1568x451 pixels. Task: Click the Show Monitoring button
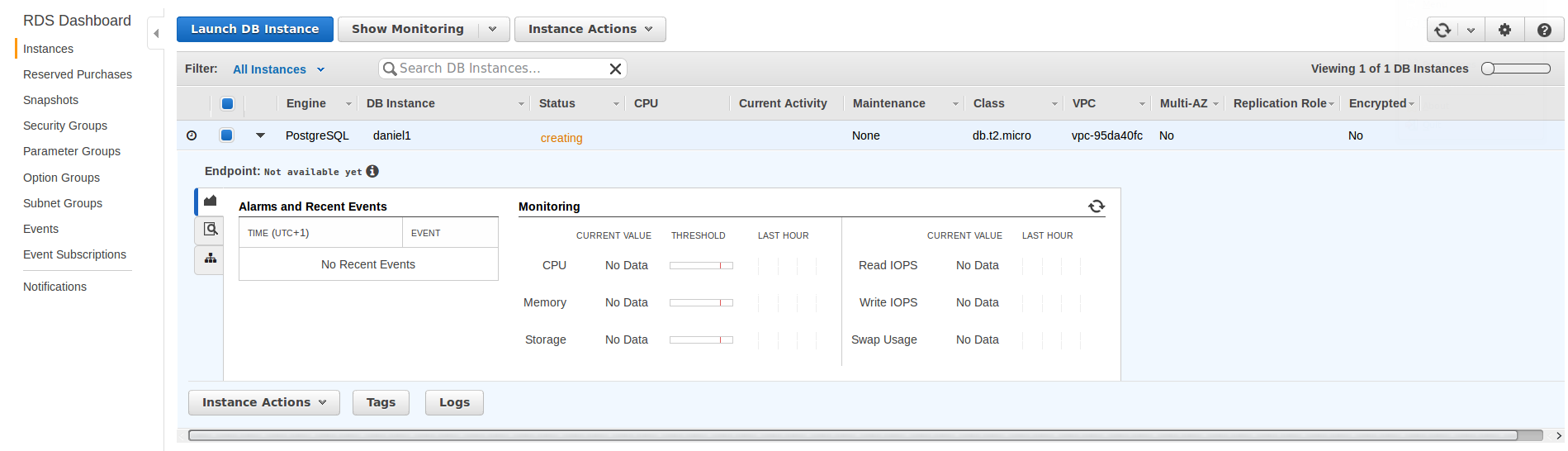click(x=407, y=29)
